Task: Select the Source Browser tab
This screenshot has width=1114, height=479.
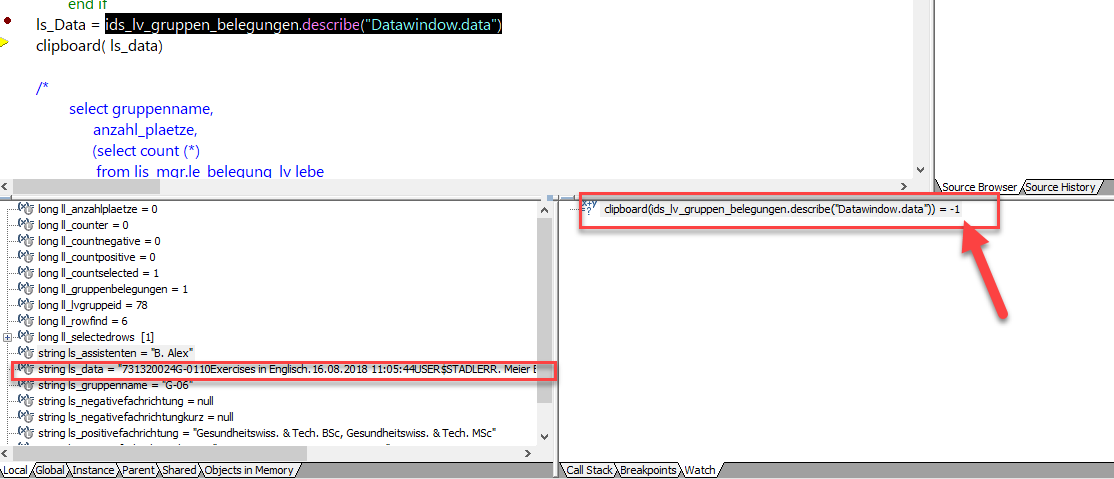Action: click(979, 187)
